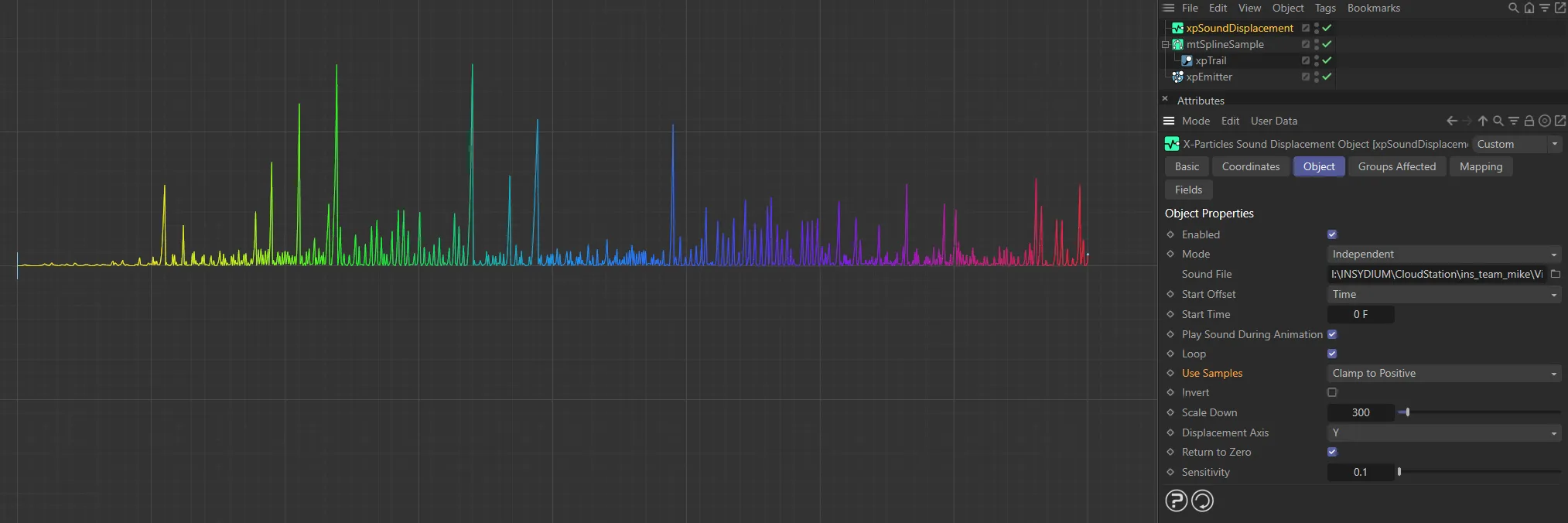The image size is (1568, 523).
Task: Open Attributes Manager in a new window
Action: point(1560,121)
